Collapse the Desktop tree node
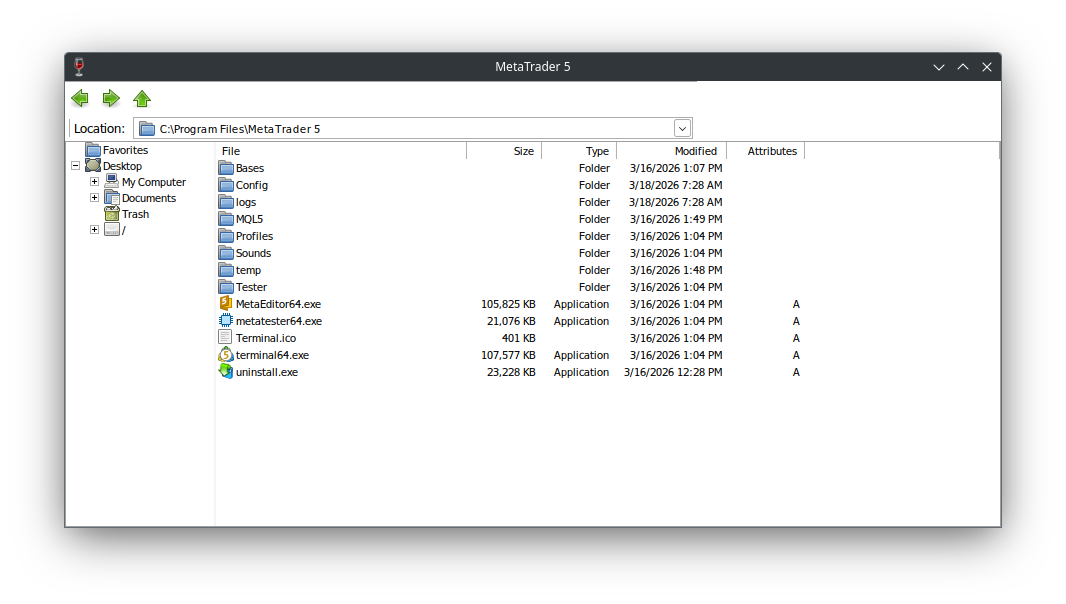Viewport: 1066px width, 604px height. pos(76,166)
